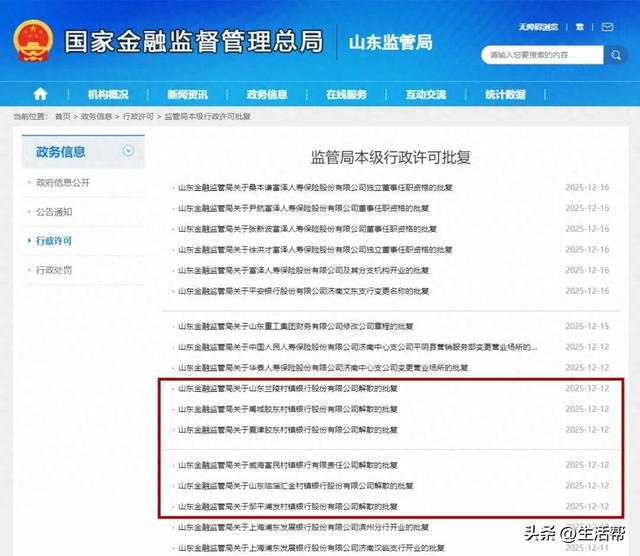Click the 监管局本级行政许可批复 page heading
The height and width of the screenshot is (556, 640).
click(391, 157)
